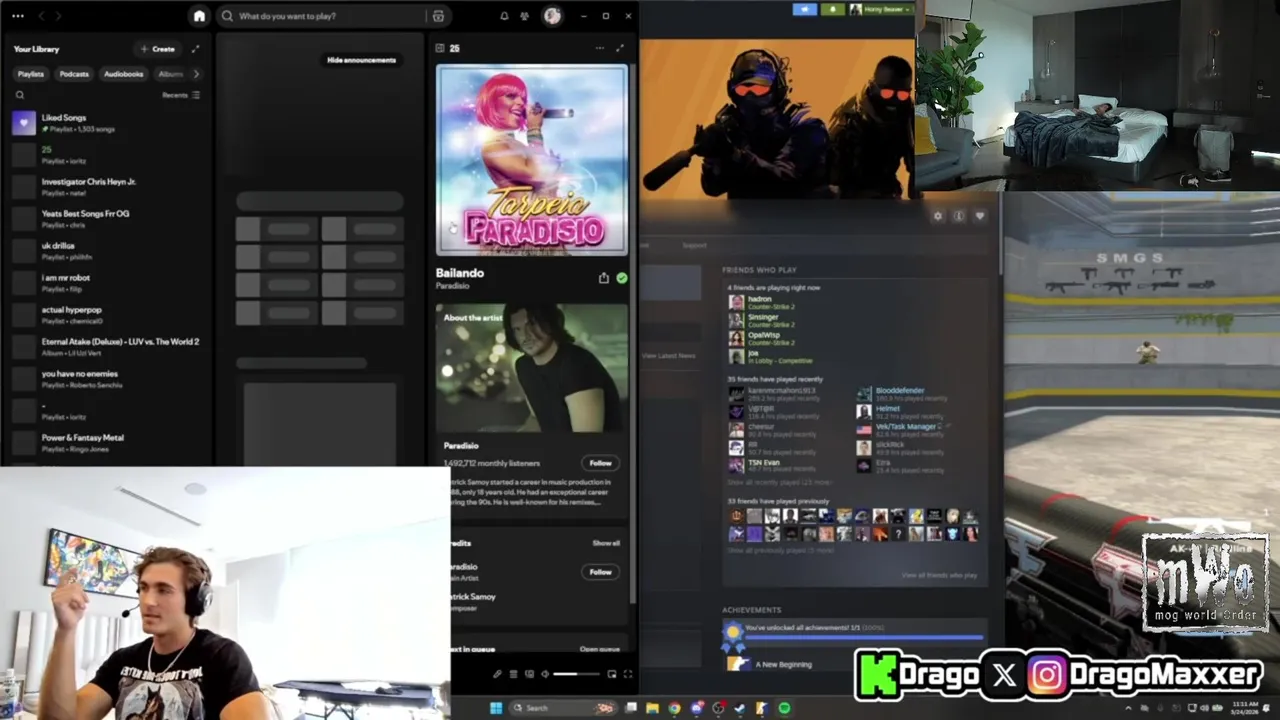This screenshot has width=1280, height=720.
Task: Click Hide announcements button
Action: coord(361,60)
